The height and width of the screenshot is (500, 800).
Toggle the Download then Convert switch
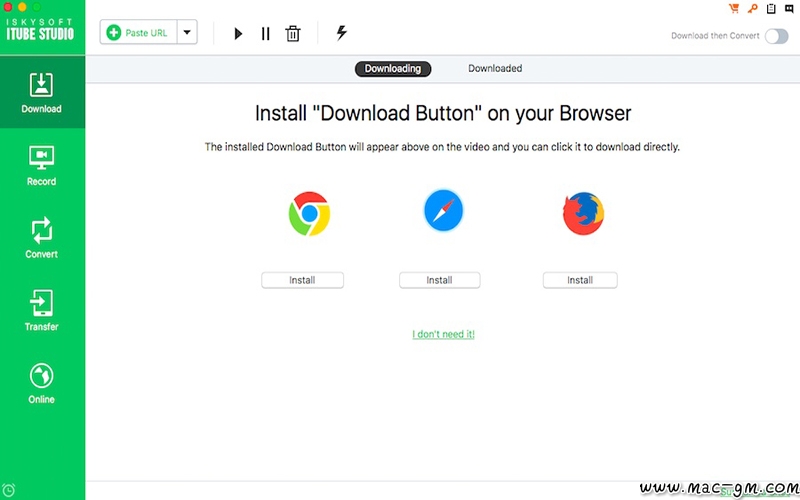[x=777, y=36]
